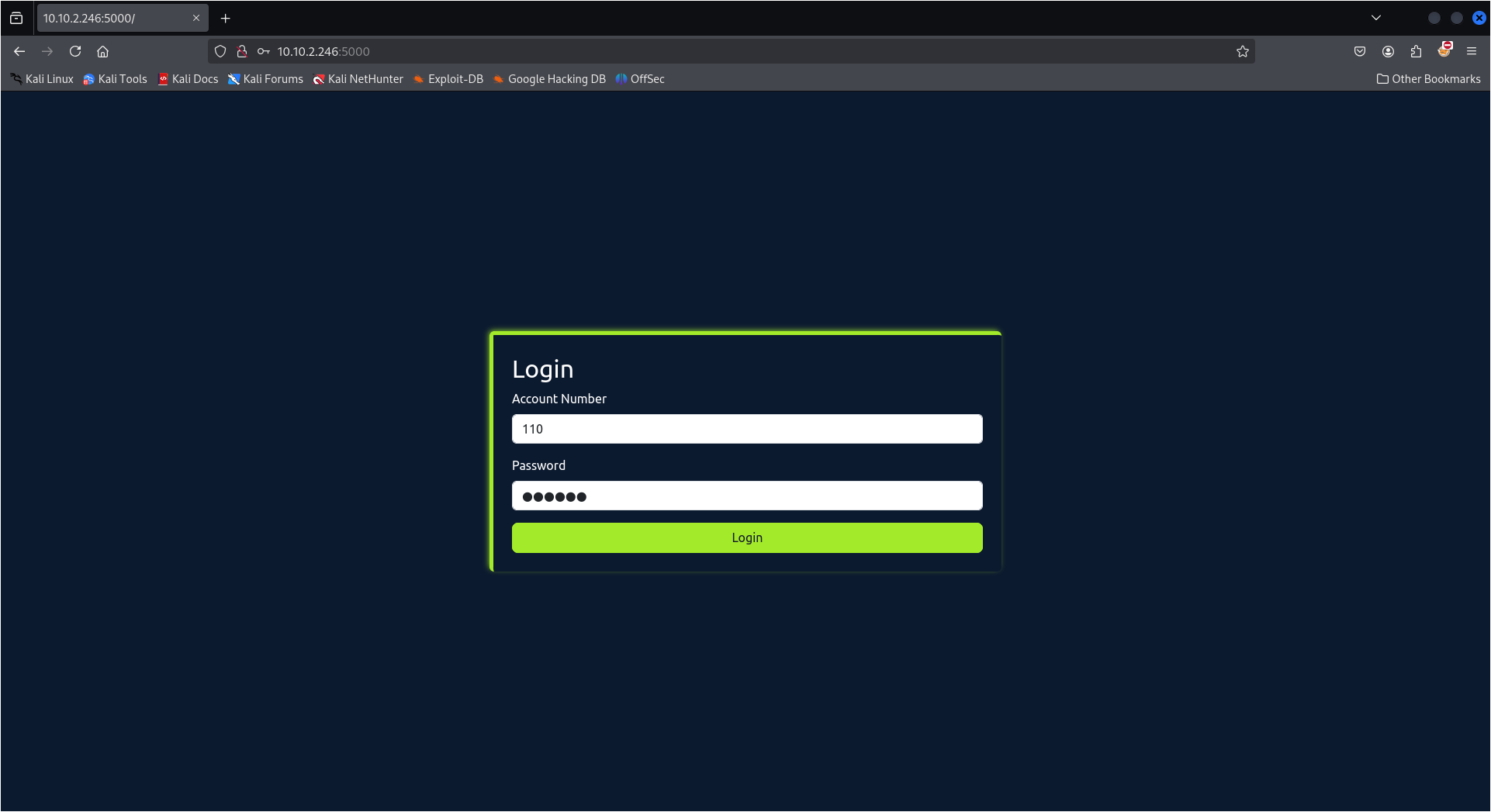
Task: Open the Kali Linux bookmark
Action: (42, 79)
